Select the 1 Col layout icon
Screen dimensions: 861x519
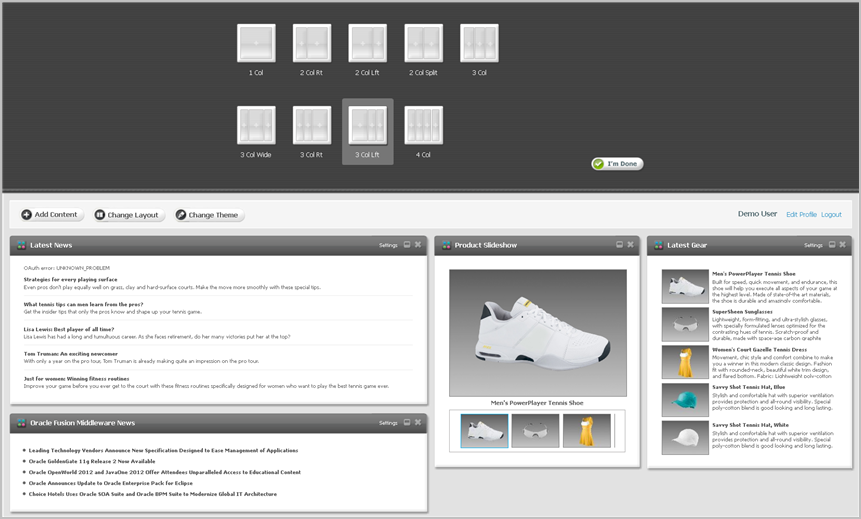[x=256, y=43]
